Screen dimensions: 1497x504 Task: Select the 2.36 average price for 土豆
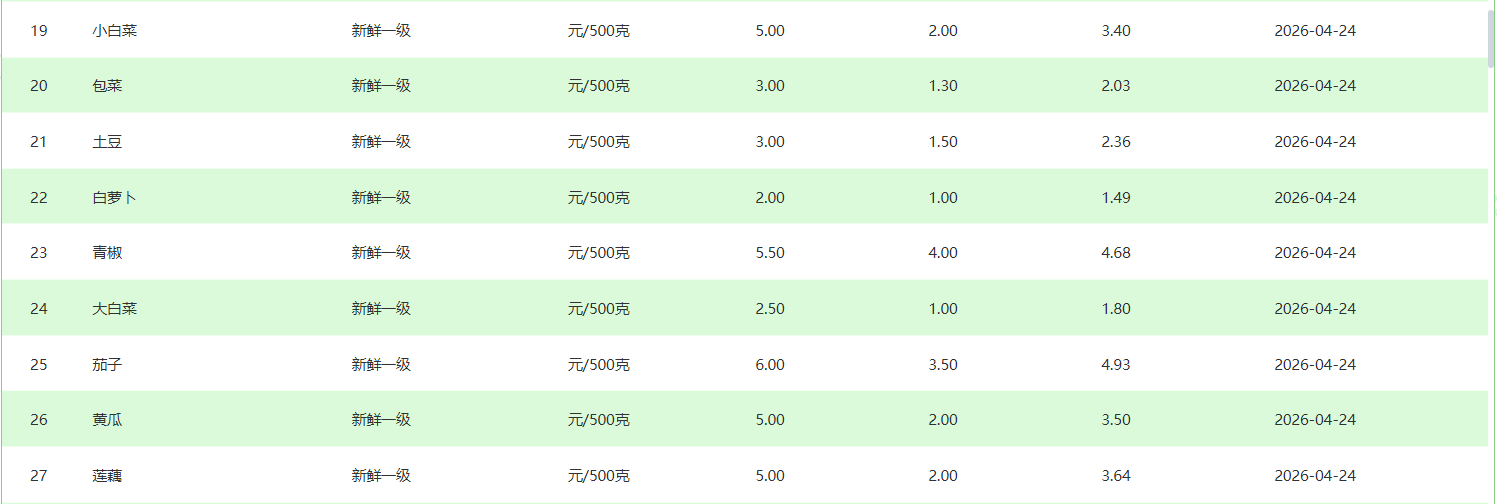click(1115, 142)
